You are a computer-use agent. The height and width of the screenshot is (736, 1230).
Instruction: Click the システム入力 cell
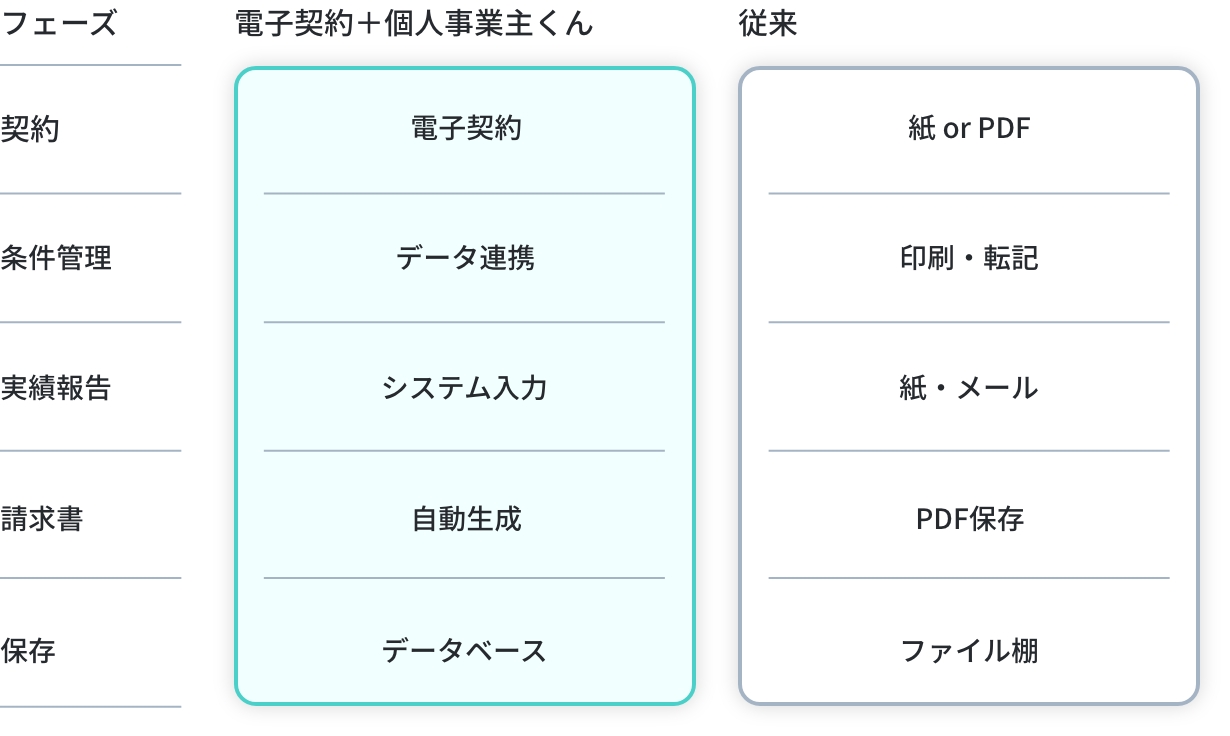click(x=465, y=387)
